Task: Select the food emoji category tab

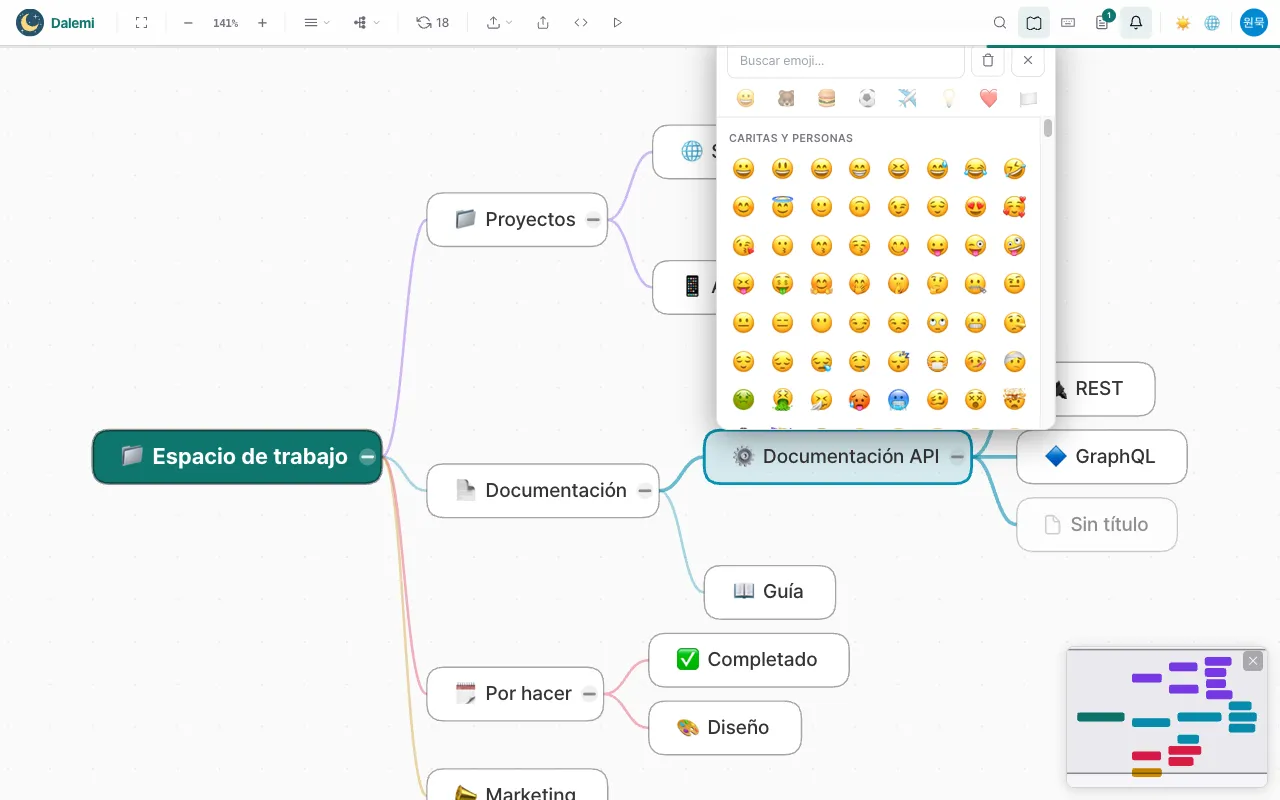Action: pyautogui.click(x=826, y=98)
